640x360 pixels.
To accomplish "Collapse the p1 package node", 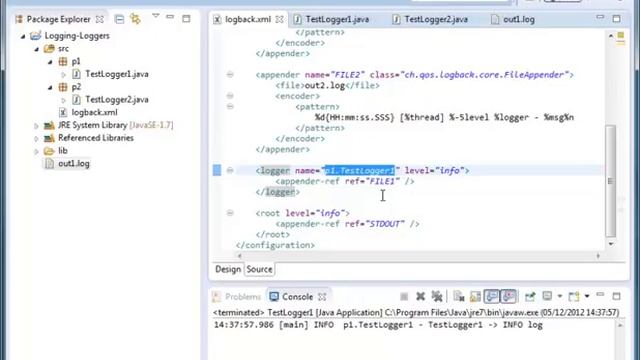I will coord(50,62).
